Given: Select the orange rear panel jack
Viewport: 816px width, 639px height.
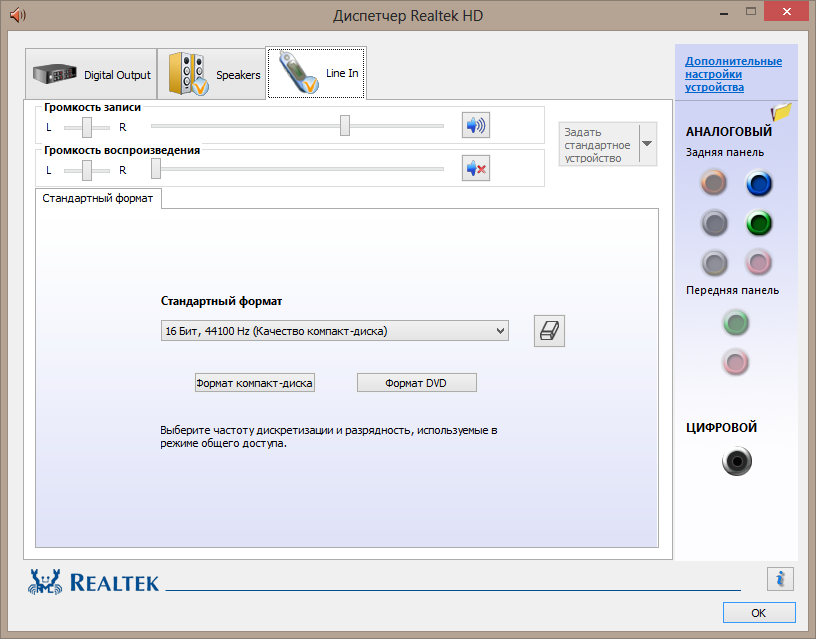Looking at the screenshot, I should 713,183.
